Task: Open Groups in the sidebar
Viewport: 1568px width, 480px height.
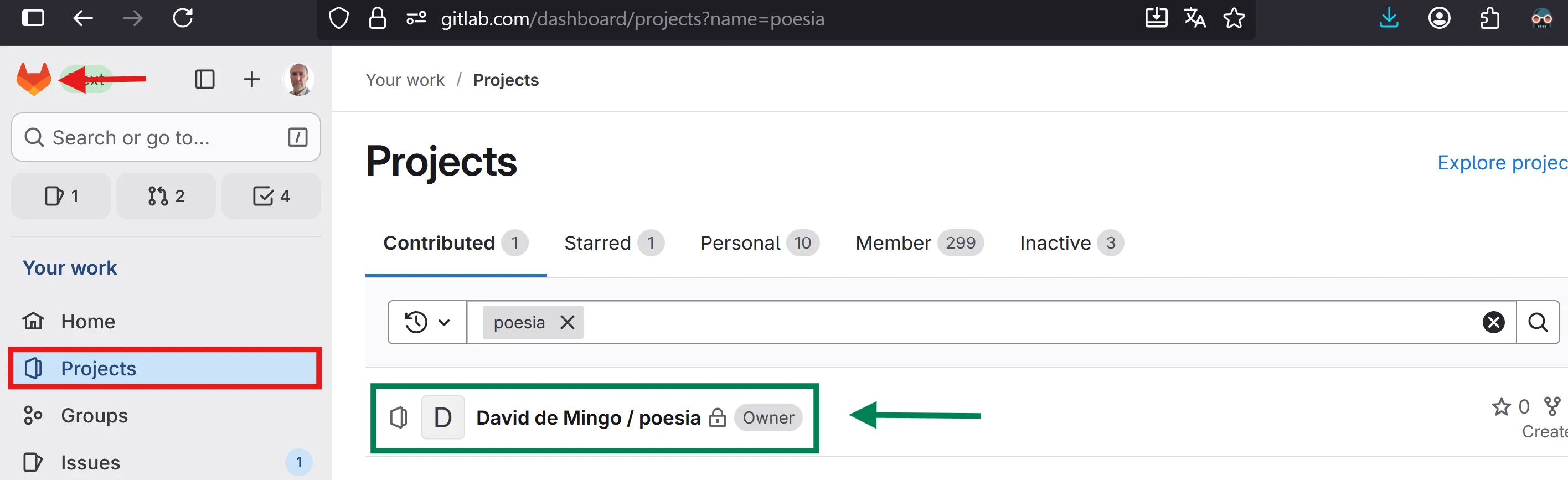Action: [x=94, y=416]
